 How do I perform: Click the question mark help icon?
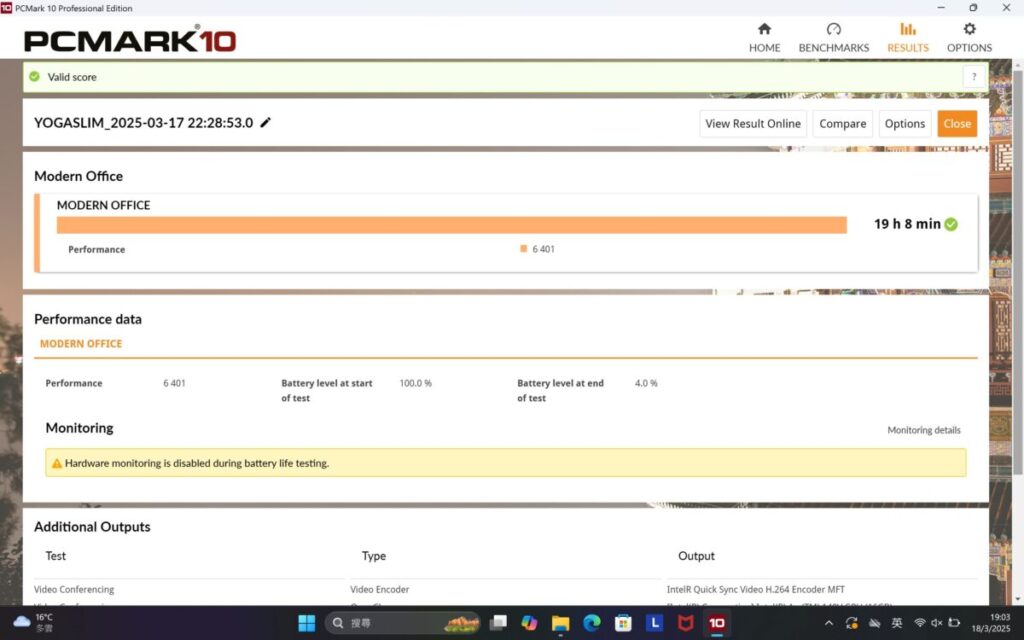click(974, 76)
